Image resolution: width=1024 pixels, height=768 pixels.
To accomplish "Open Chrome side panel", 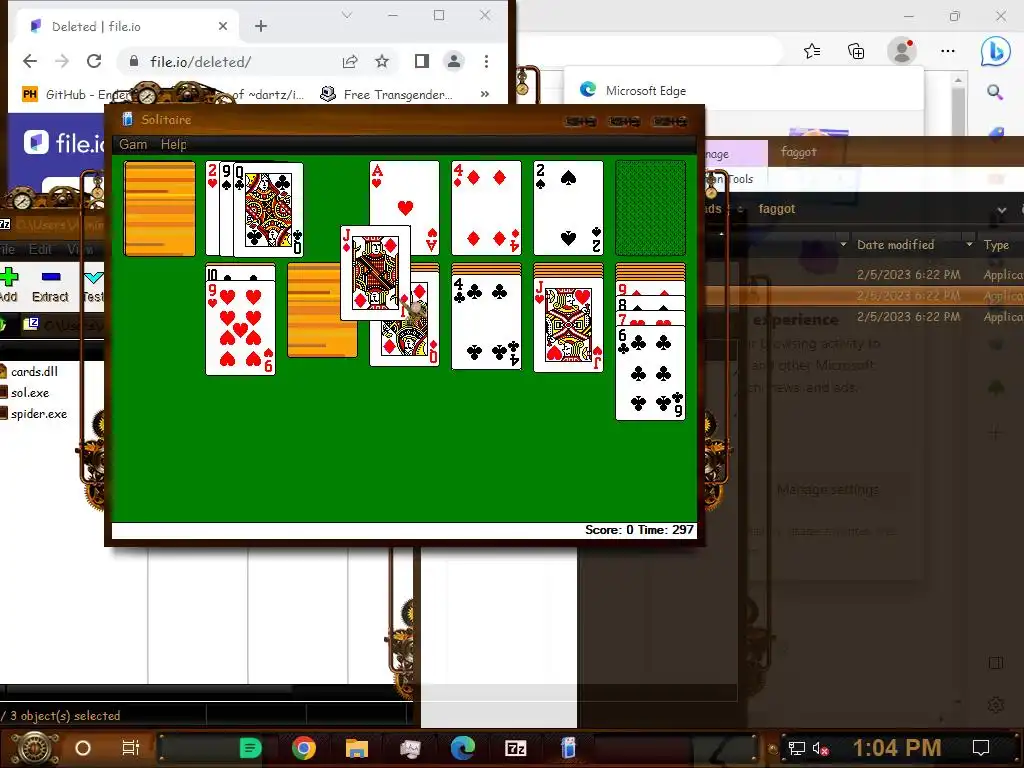I will pyautogui.click(x=422, y=61).
